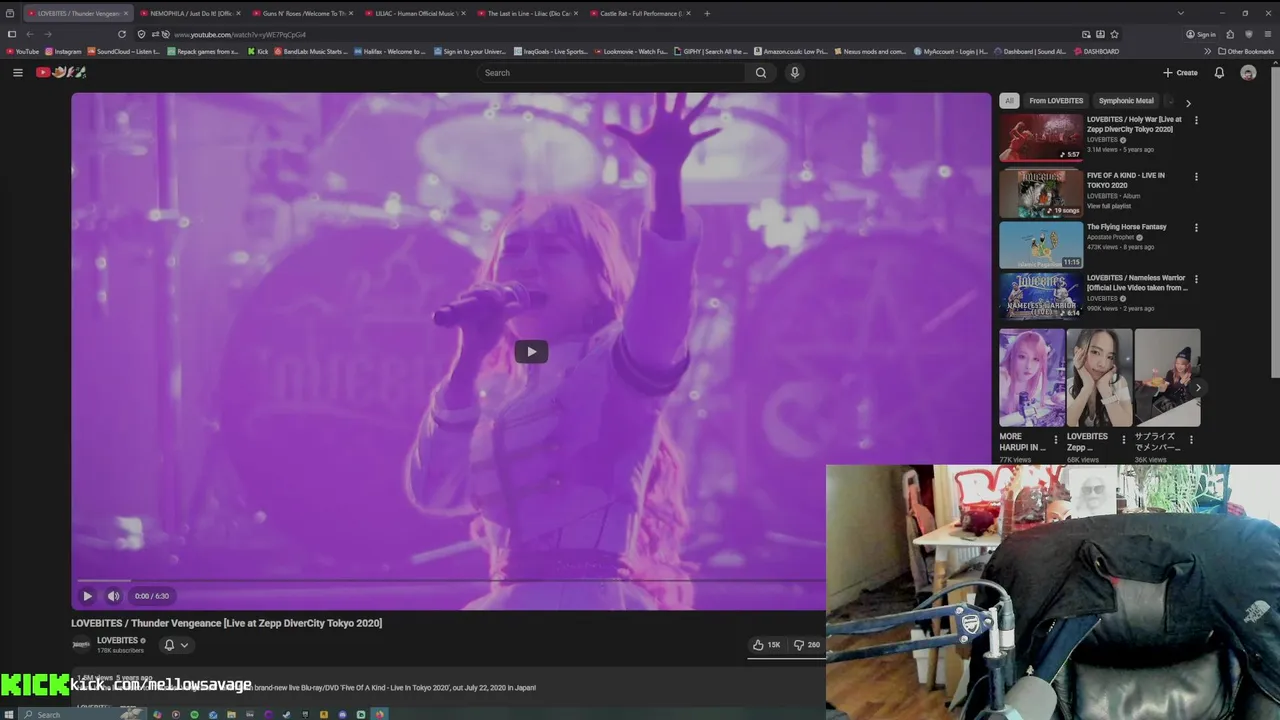
Task: Open the account avatar menu
Action: pos(1248,72)
